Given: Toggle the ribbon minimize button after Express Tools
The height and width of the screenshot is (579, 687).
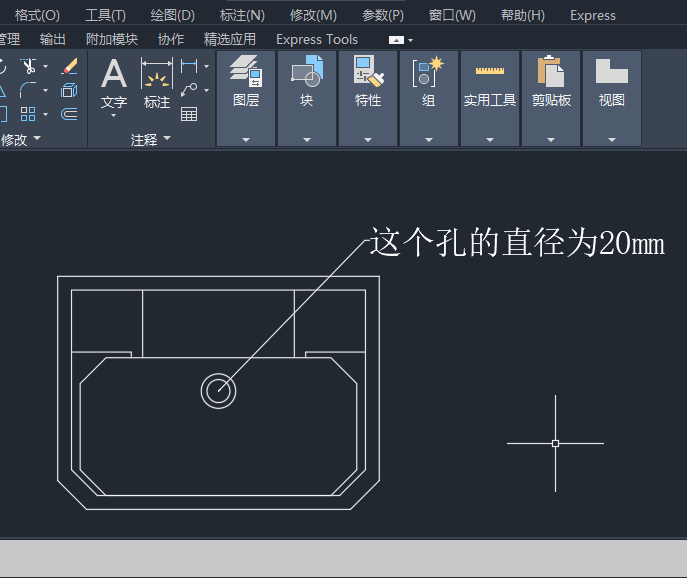Looking at the screenshot, I should pyautogui.click(x=397, y=40).
